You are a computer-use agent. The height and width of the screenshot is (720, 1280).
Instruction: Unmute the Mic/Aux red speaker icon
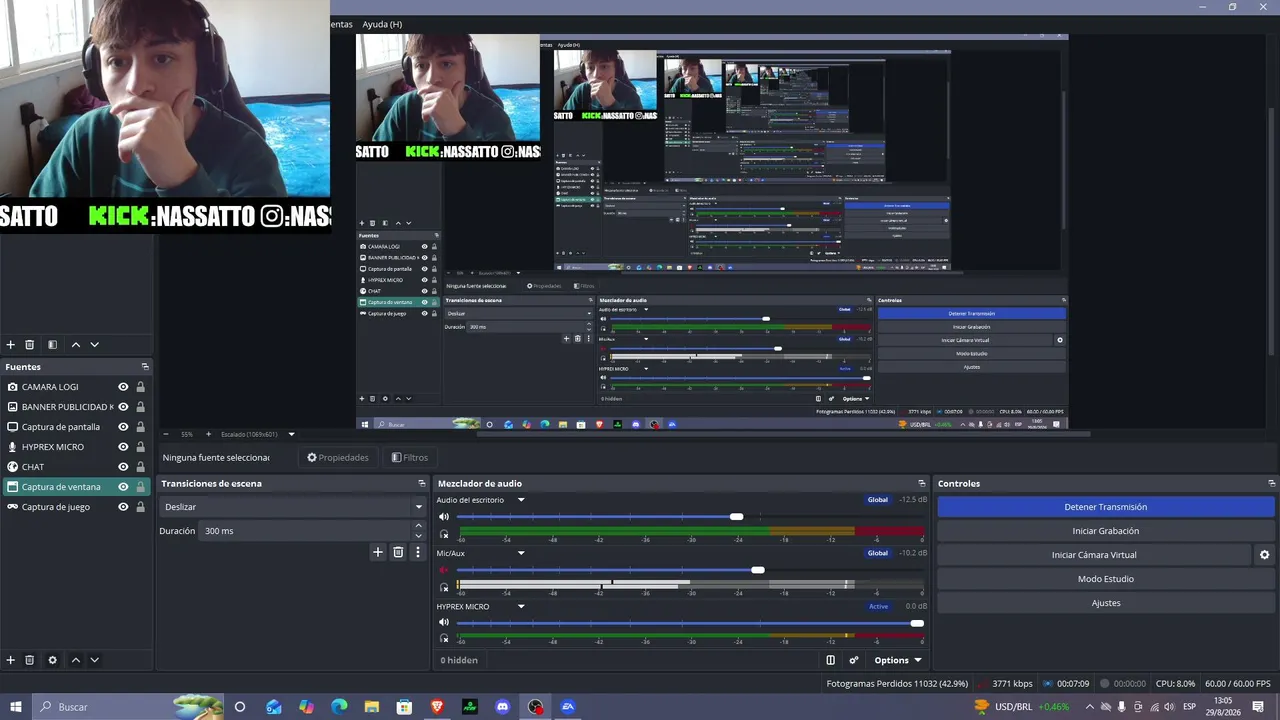tap(445, 571)
